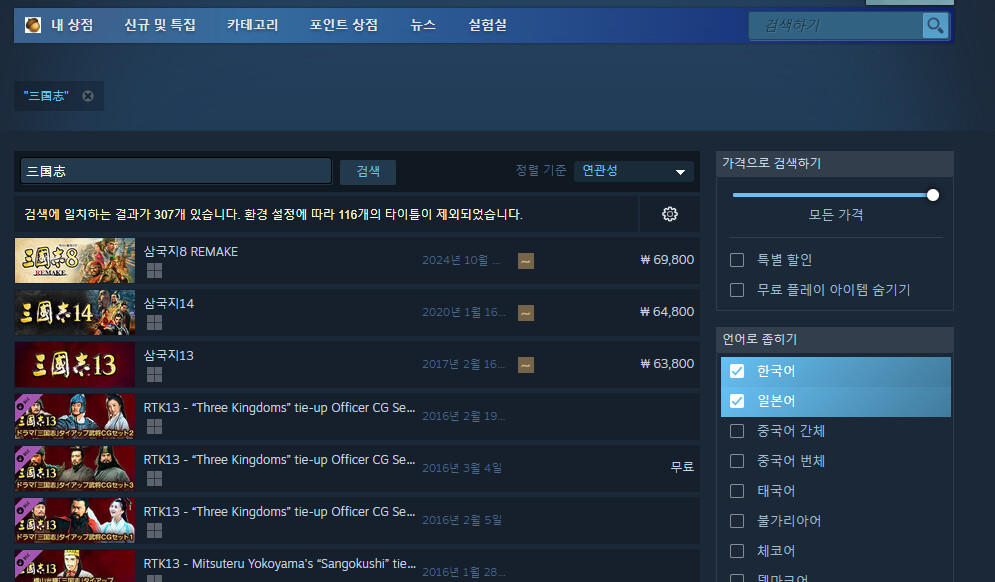Open RTK13 CG set thumbnail dated 2016년 2월 5일
Viewport: 995px width, 582px height.
[x=75, y=520]
